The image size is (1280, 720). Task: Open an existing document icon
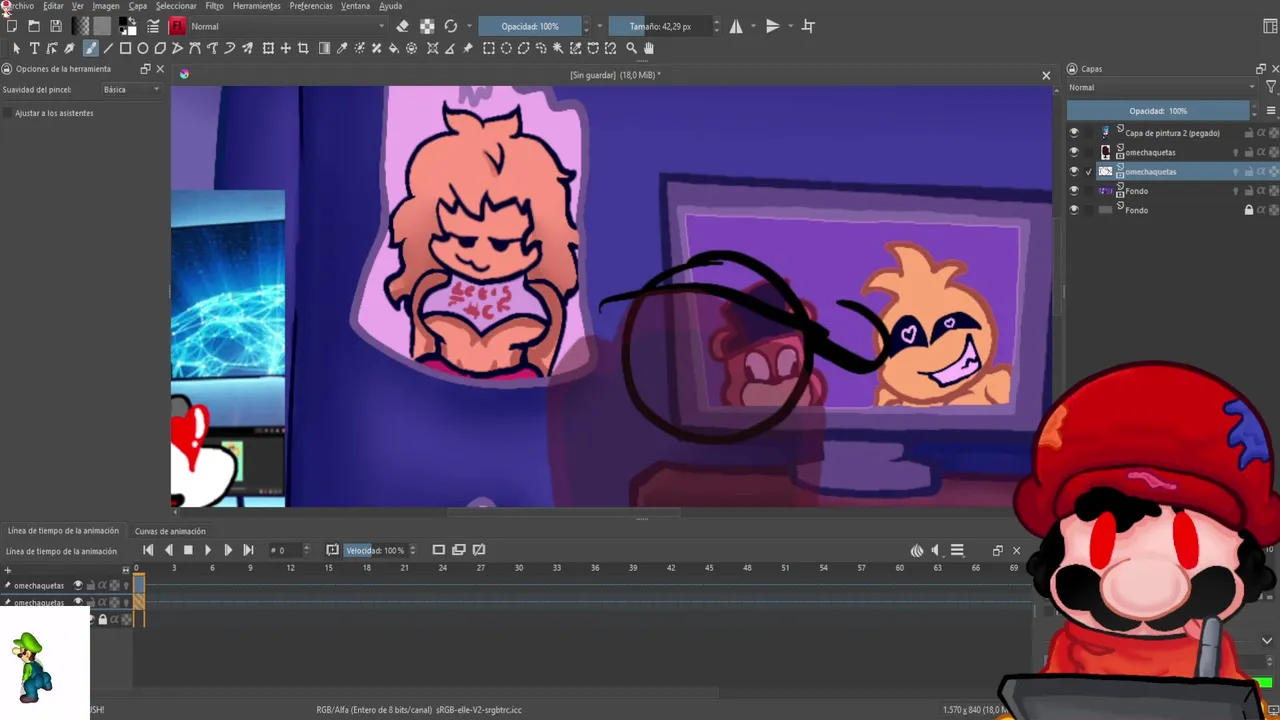[x=34, y=26]
